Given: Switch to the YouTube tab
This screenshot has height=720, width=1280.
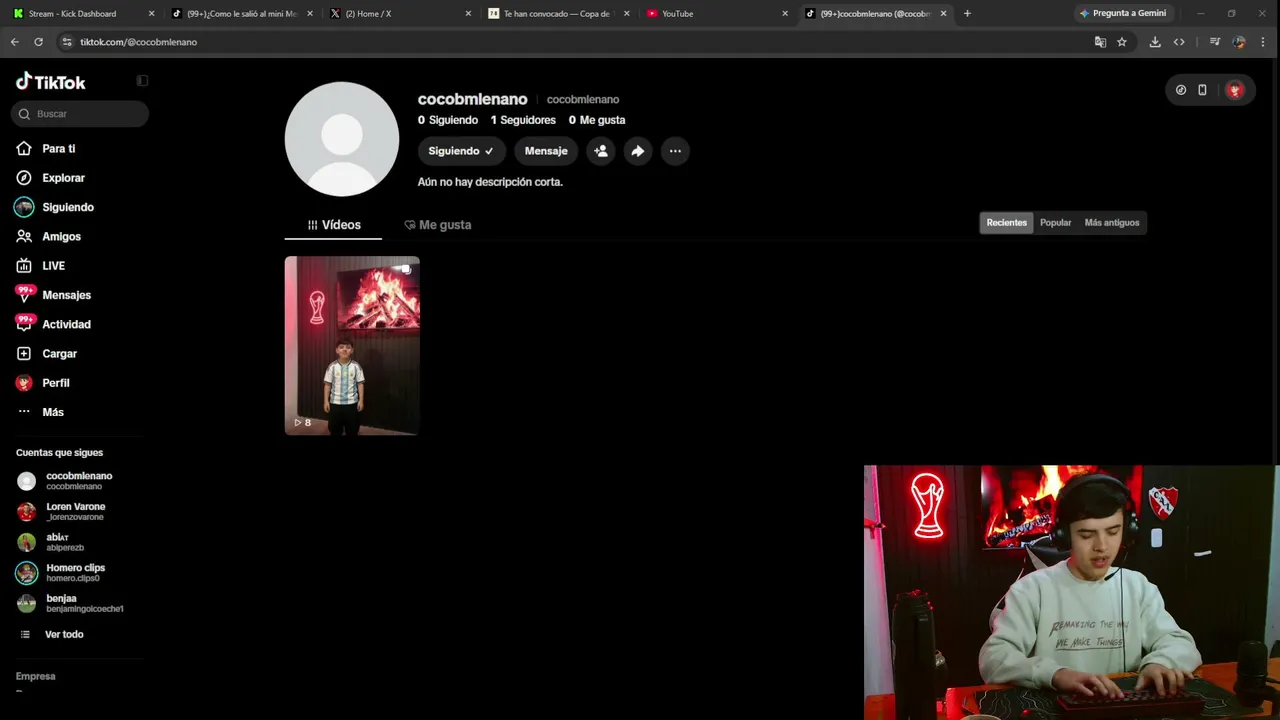Looking at the screenshot, I should 715,14.
